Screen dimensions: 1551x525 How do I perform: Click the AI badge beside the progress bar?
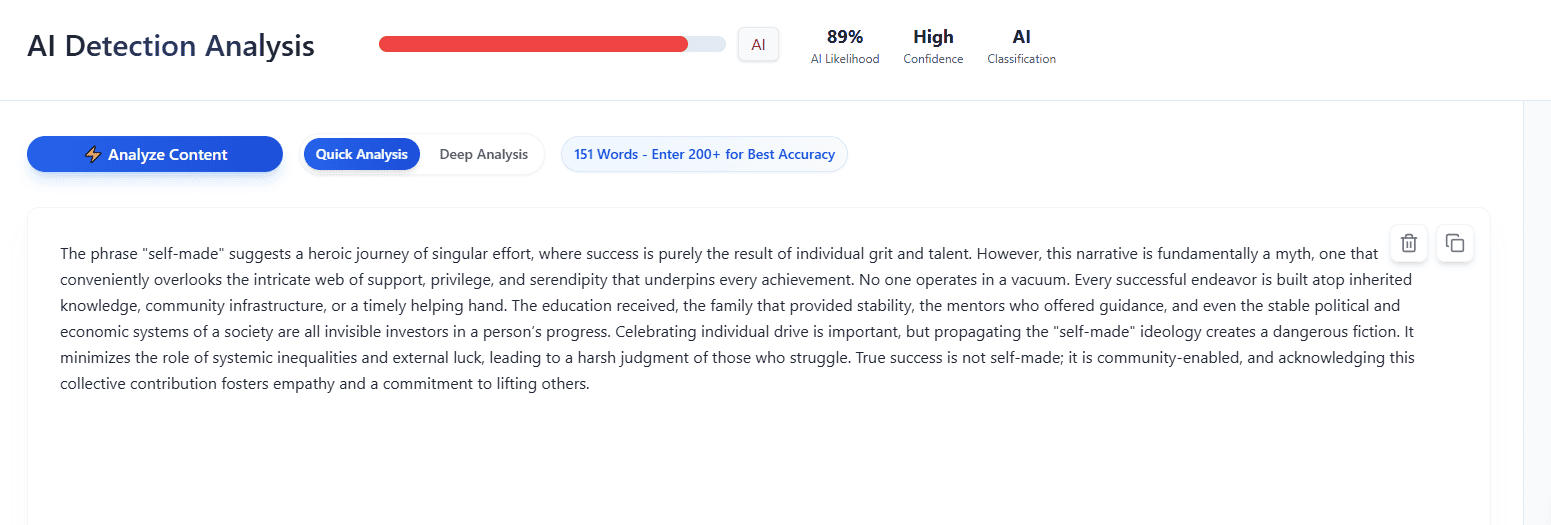coord(758,44)
